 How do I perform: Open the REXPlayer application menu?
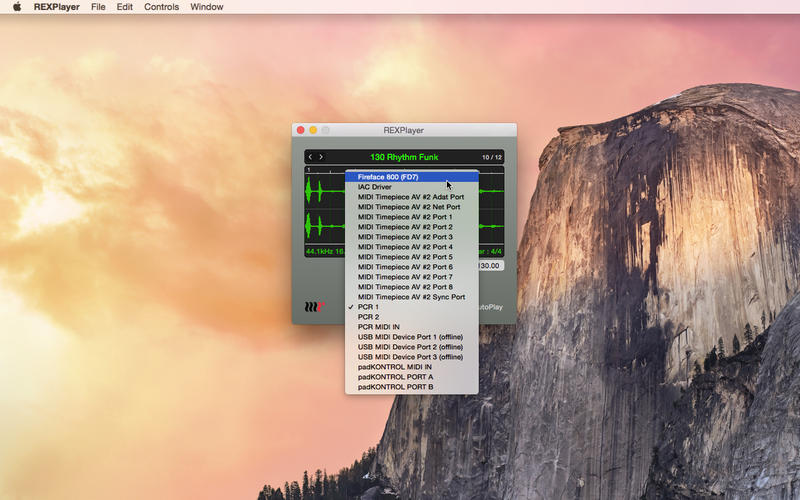[57, 7]
